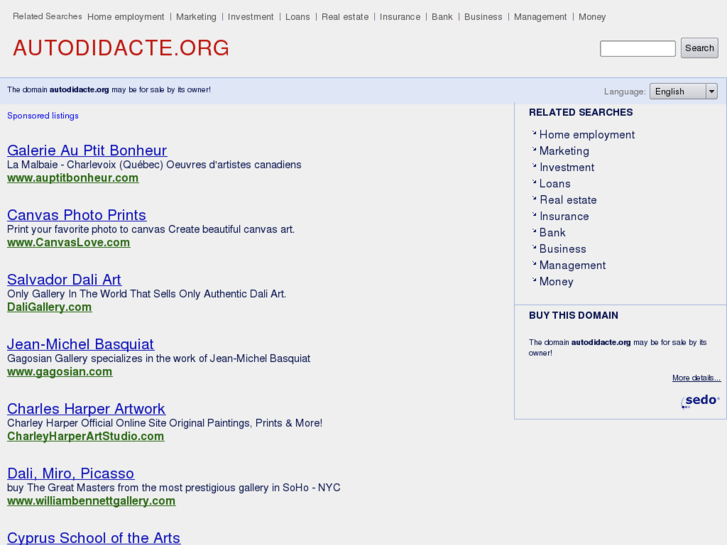
Task: Click the La Malbaie - Charlevoix description text
Action: click(x=154, y=165)
